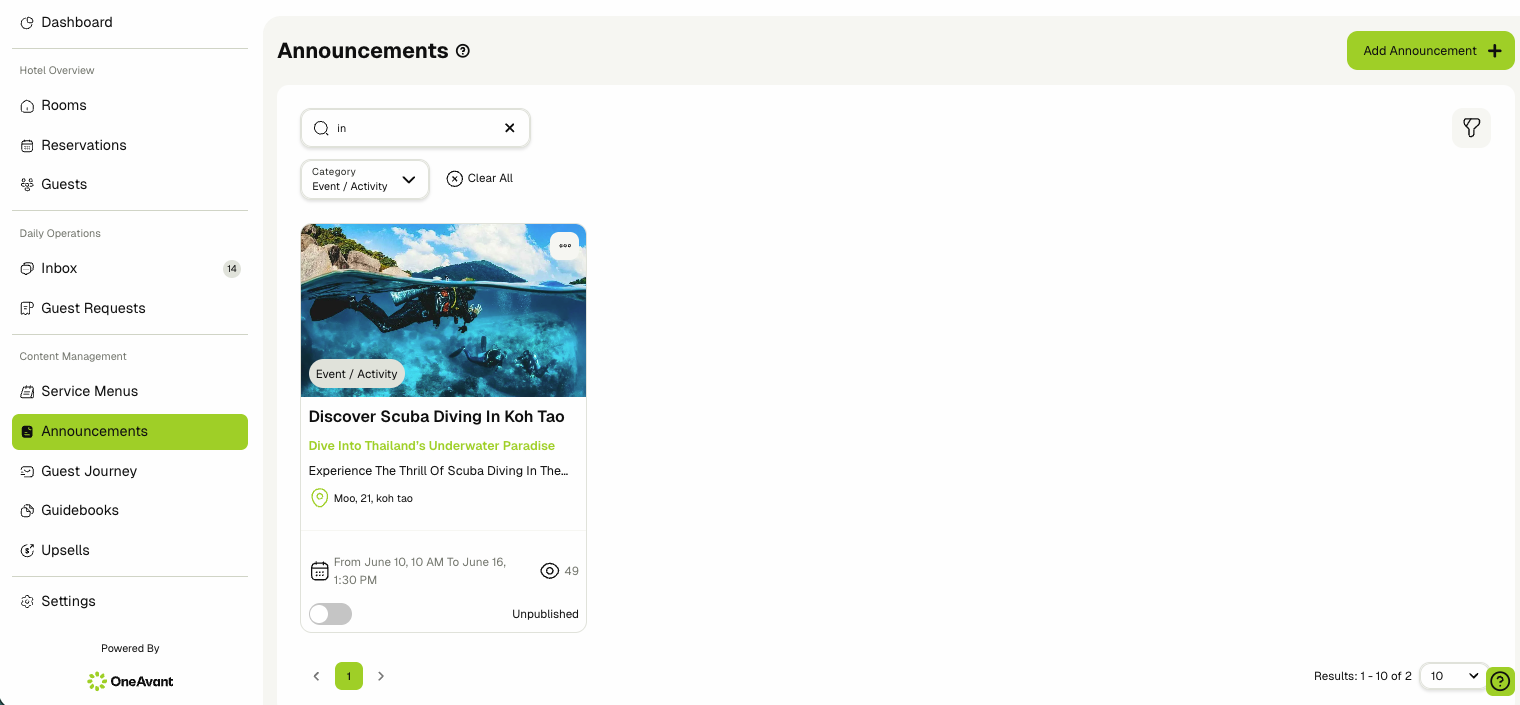Click the help icon beside Announcements title
Viewport: 1520px width, 705px height.
pyautogui.click(x=463, y=51)
